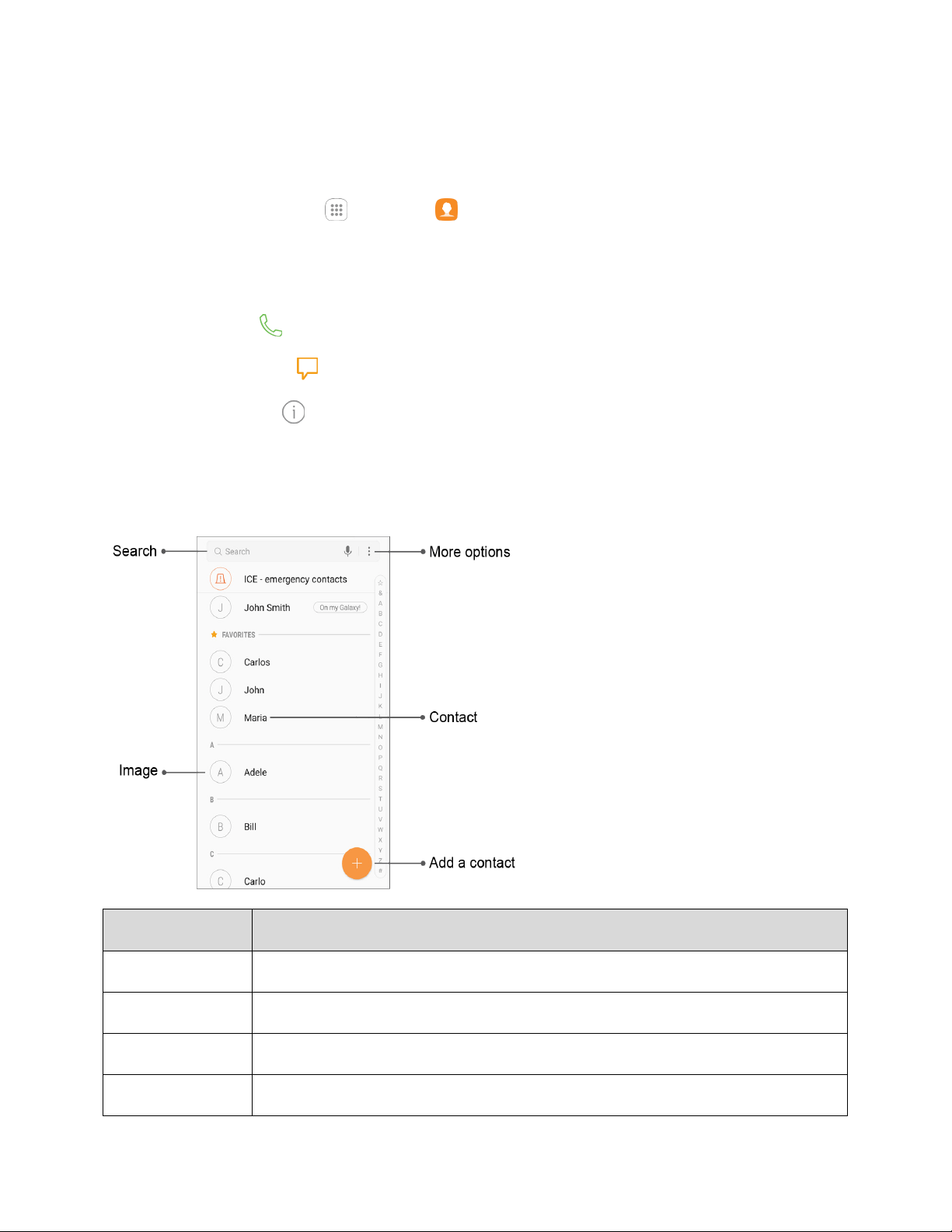Viewport: 952px width, 1232px height.
Task: Open the Maria contact
Action: [x=256, y=717]
